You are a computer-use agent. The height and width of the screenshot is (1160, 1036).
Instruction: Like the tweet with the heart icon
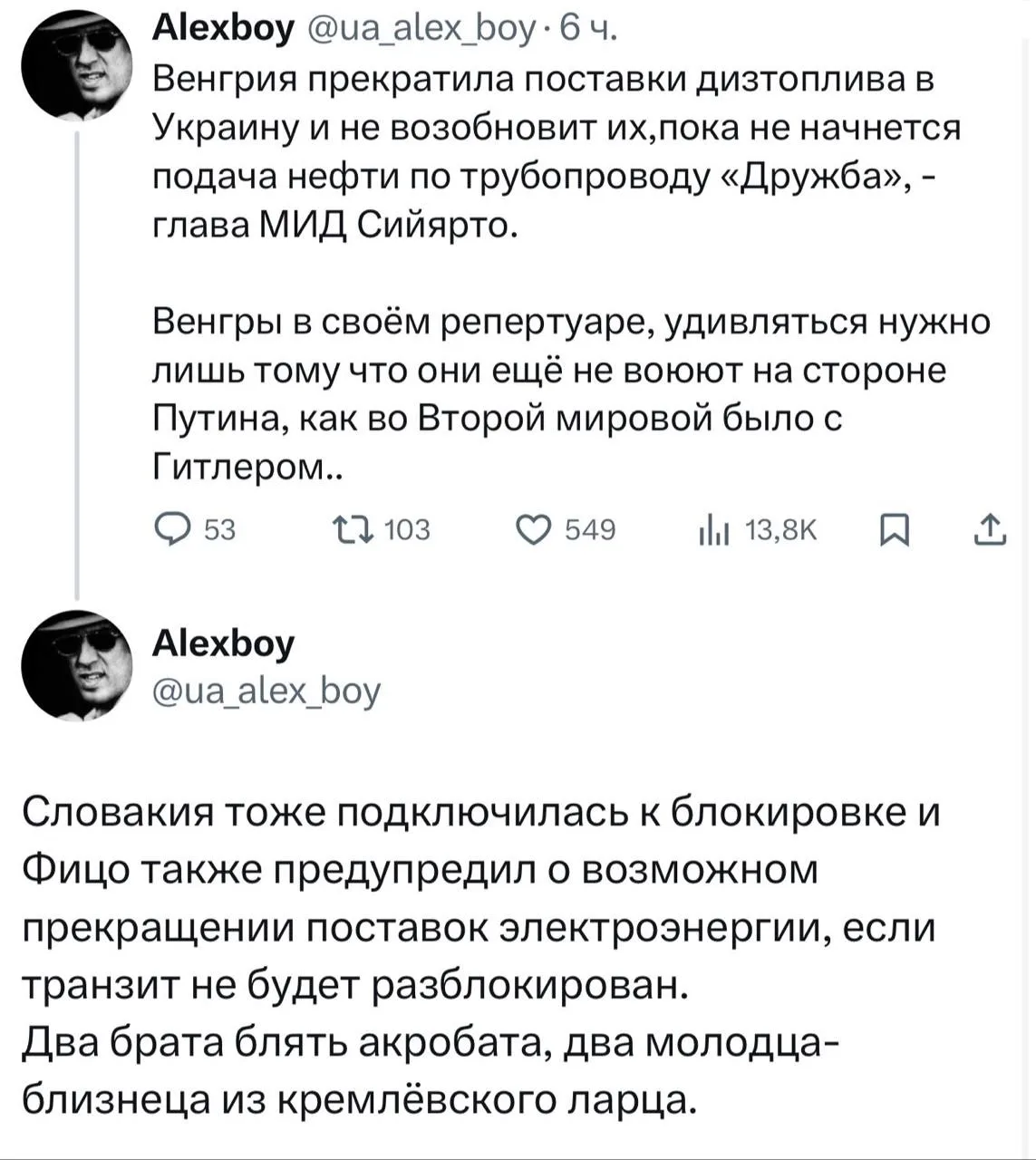pos(534,528)
